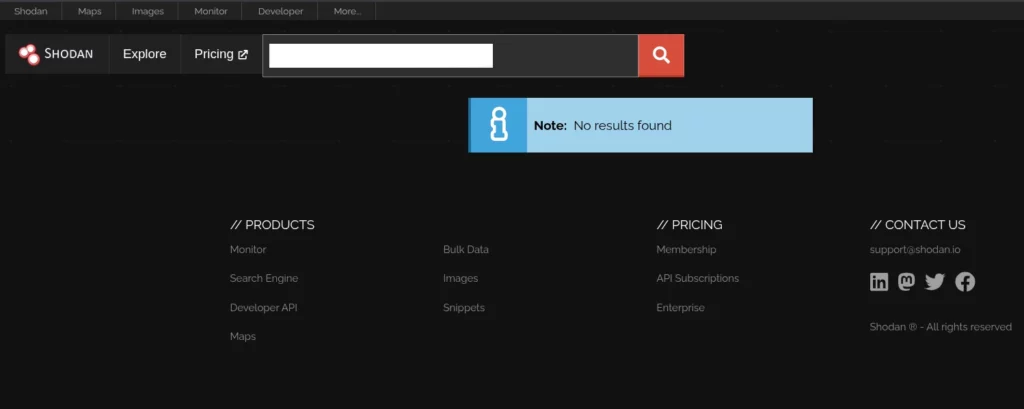
Task: Open Maps footer link under Products
Action: 243,336
